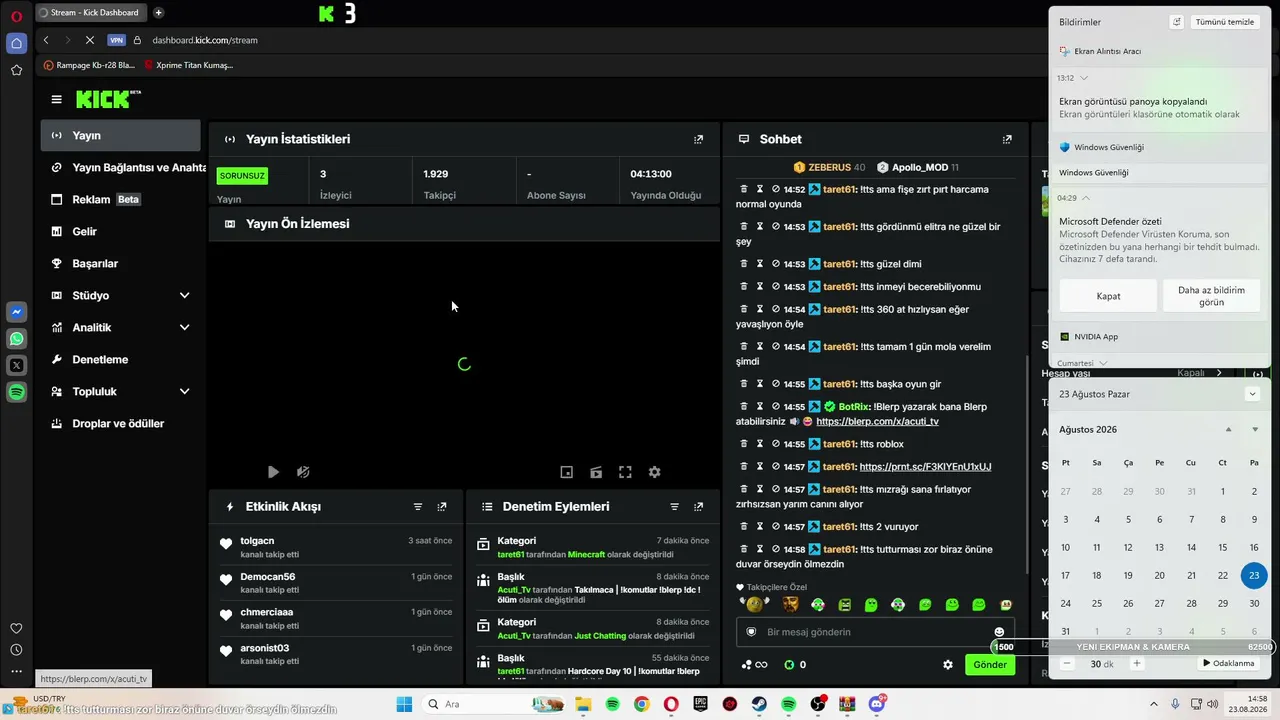The width and height of the screenshot is (1280, 720).
Task: Focus the browser address bar URL
Action: (205, 40)
